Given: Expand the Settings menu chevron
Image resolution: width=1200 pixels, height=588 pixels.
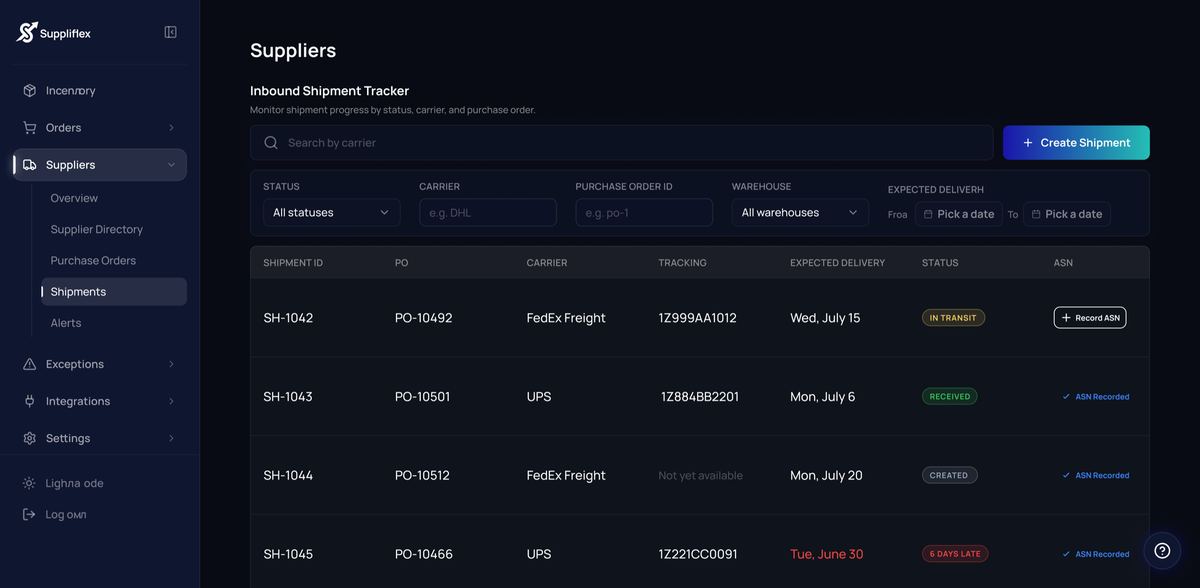Looking at the screenshot, I should [171, 438].
